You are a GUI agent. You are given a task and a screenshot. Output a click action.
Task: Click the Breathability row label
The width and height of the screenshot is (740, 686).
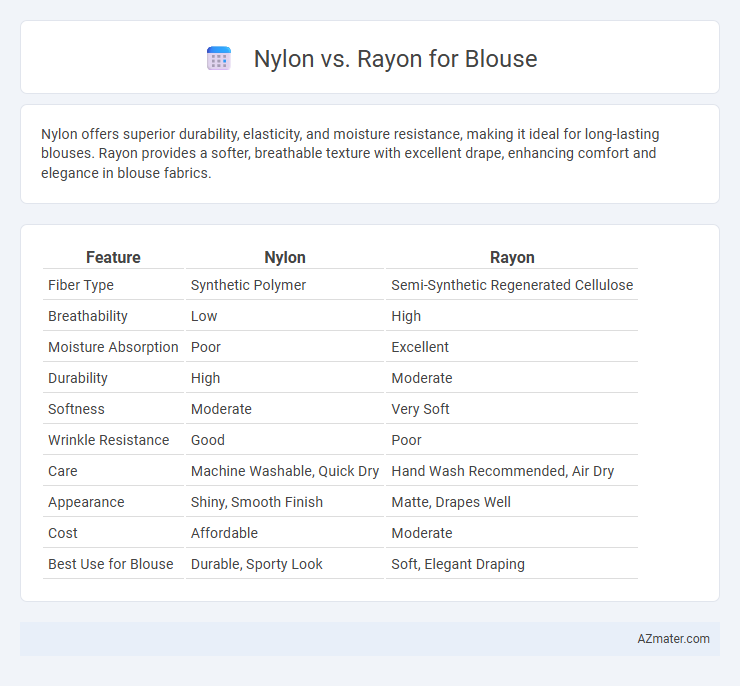point(88,316)
